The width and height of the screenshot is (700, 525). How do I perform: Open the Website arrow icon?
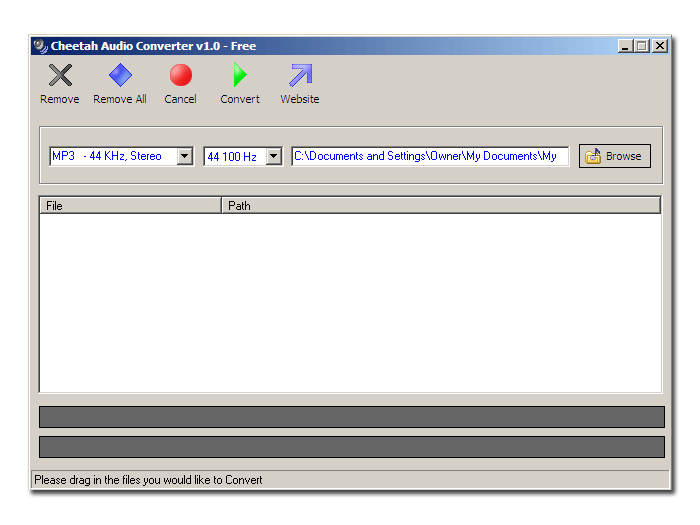click(x=300, y=75)
